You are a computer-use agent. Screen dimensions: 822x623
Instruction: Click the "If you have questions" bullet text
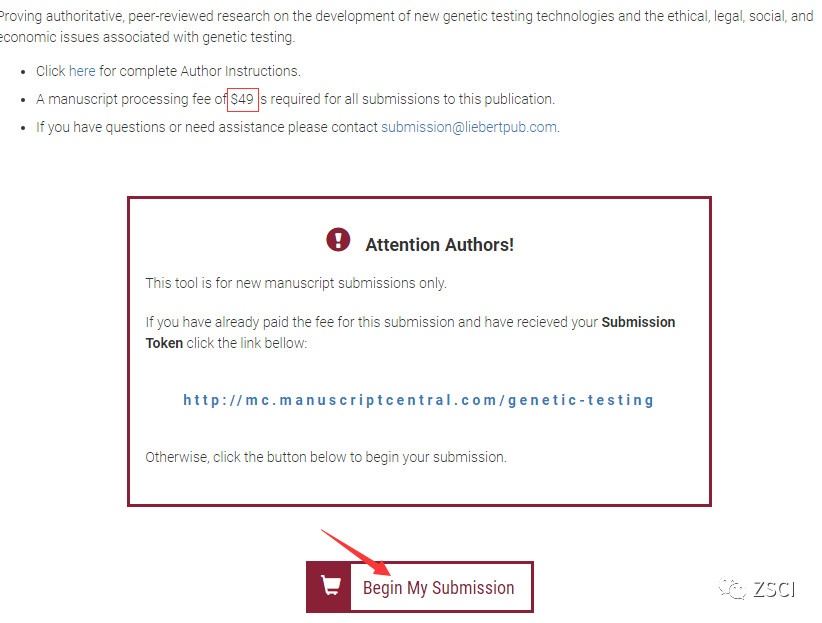(206, 127)
